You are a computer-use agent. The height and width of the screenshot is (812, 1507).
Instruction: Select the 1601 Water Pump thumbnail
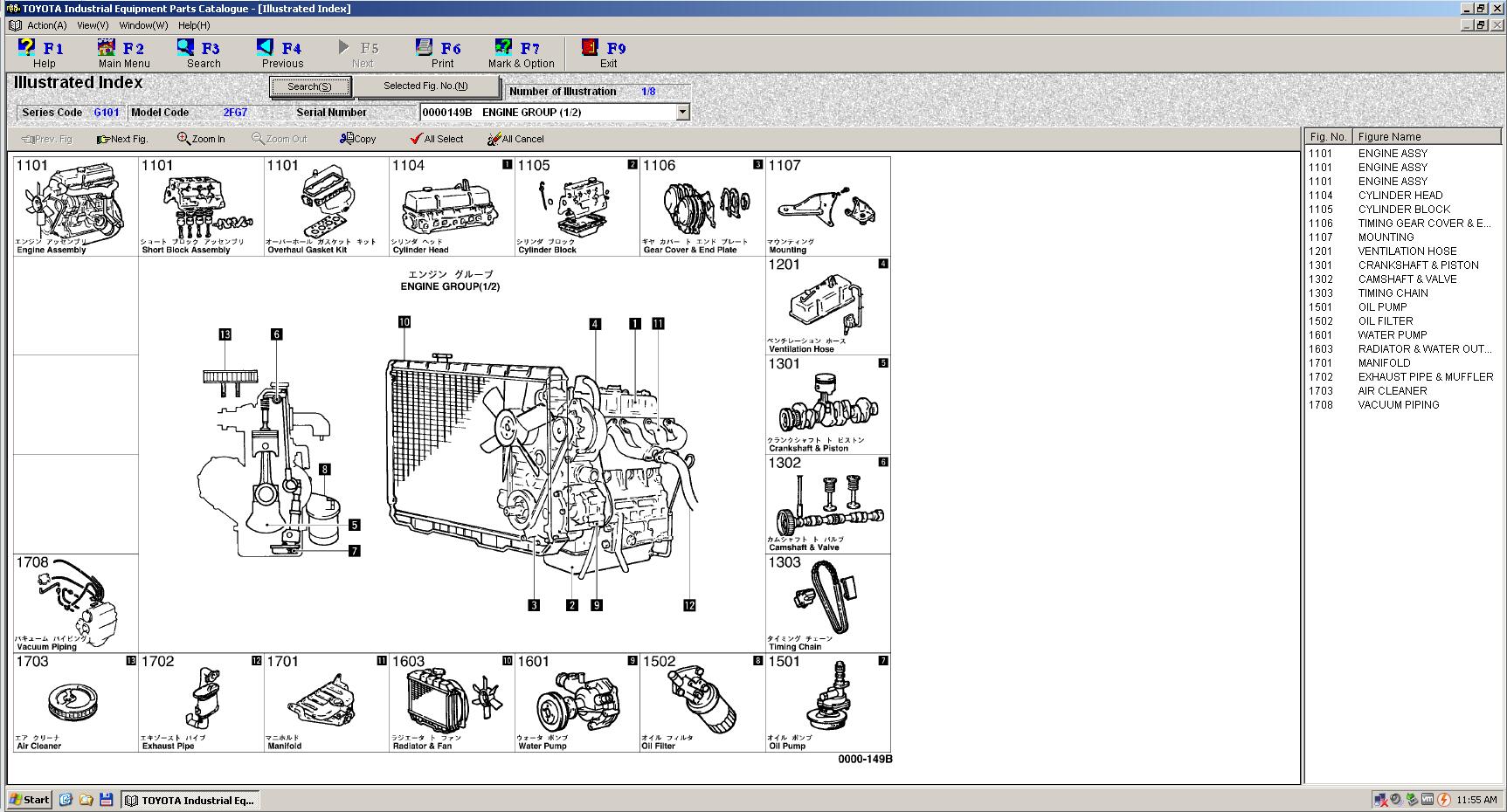pos(577,703)
